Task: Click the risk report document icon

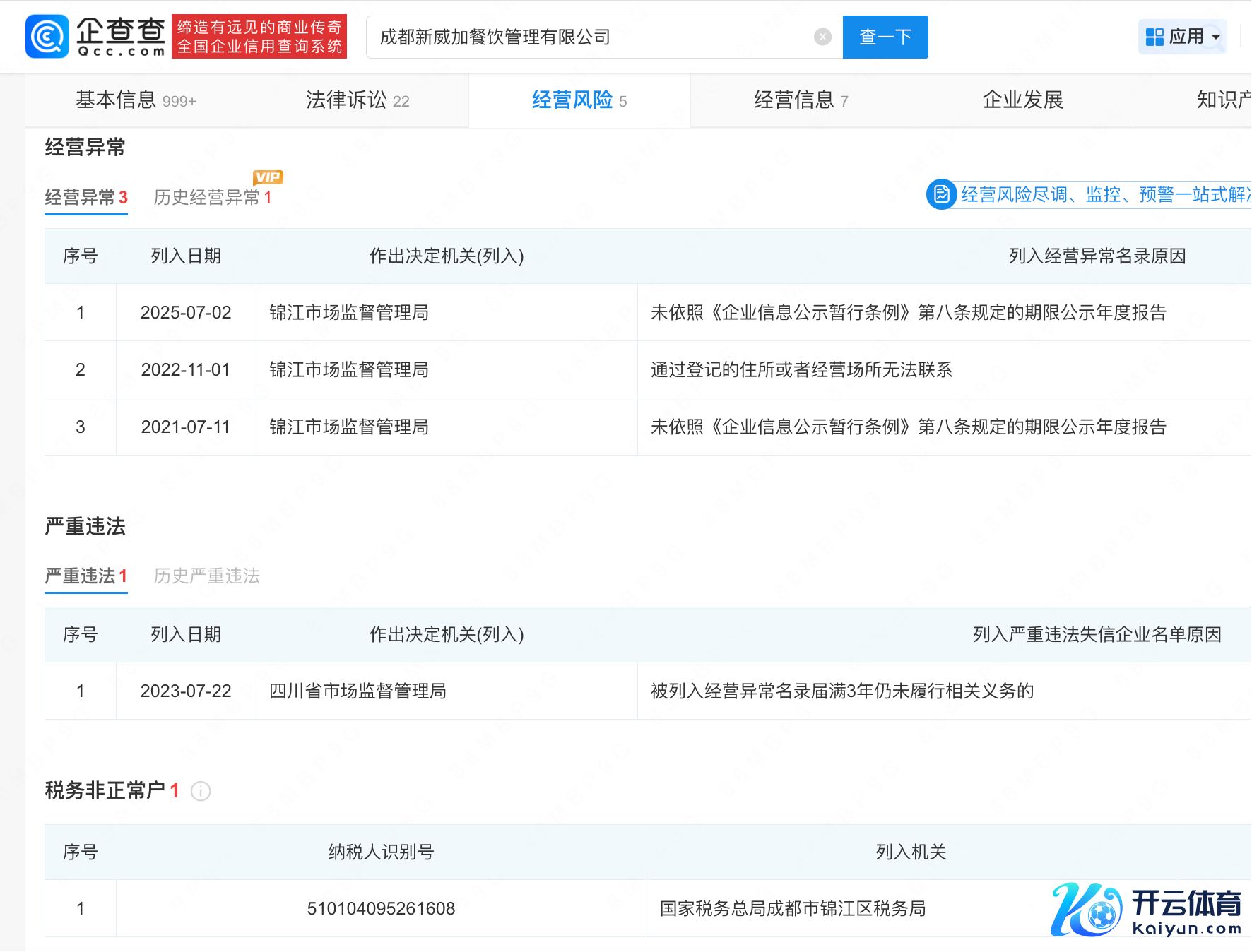Action: [x=941, y=194]
